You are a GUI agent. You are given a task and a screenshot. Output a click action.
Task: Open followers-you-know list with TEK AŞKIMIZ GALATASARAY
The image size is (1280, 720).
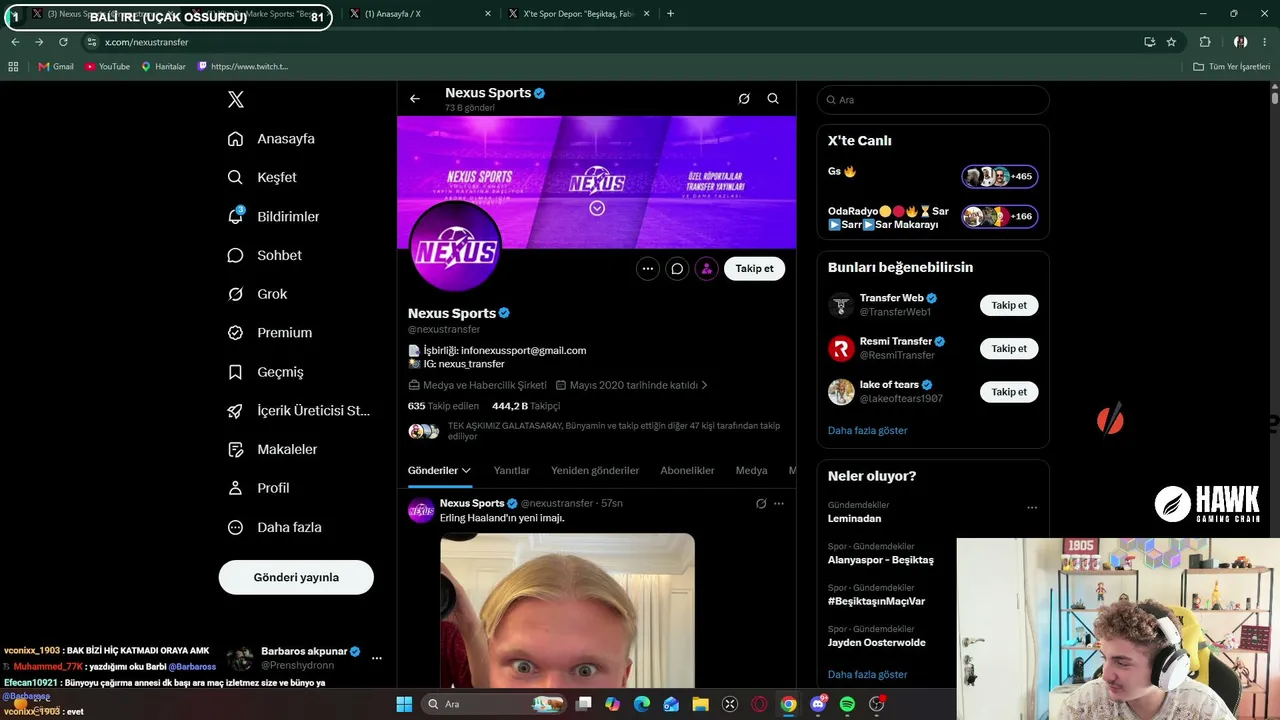tap(596, 431)
